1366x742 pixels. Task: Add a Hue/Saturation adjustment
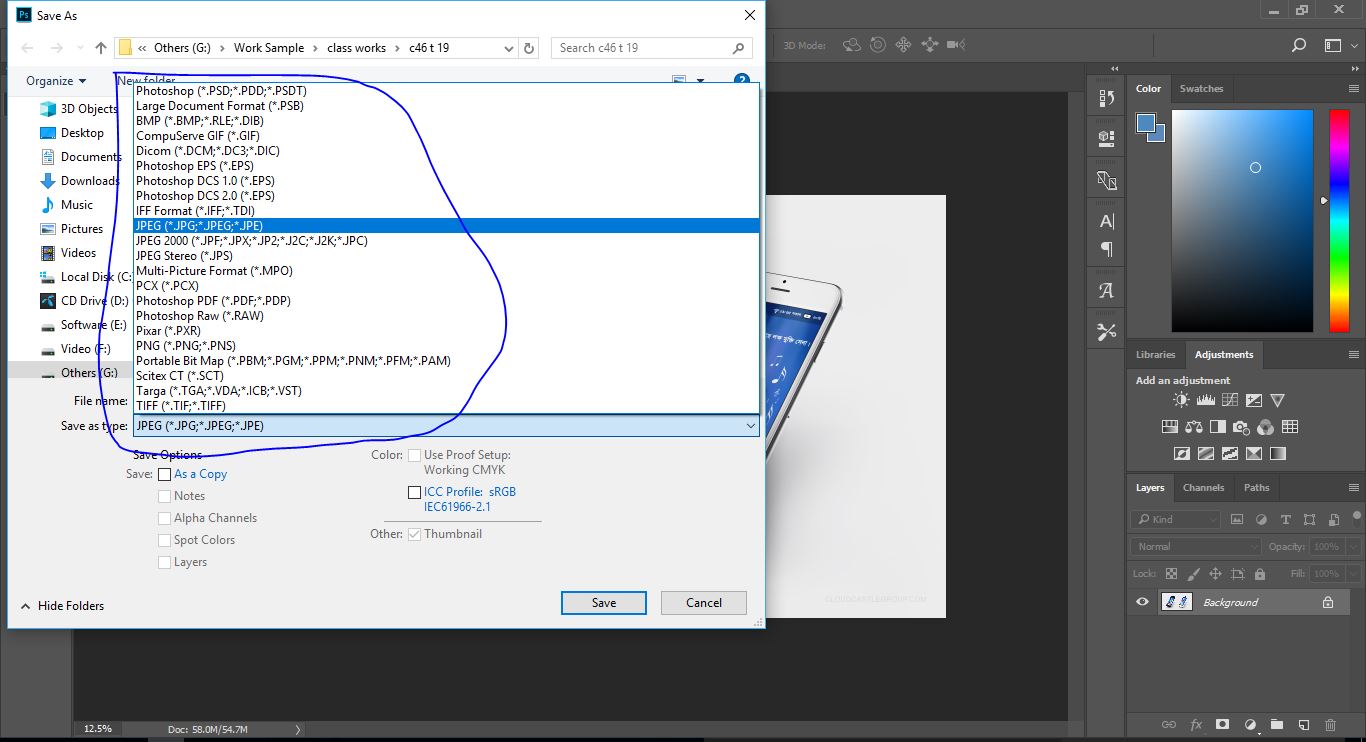[x=1170, y=427]
